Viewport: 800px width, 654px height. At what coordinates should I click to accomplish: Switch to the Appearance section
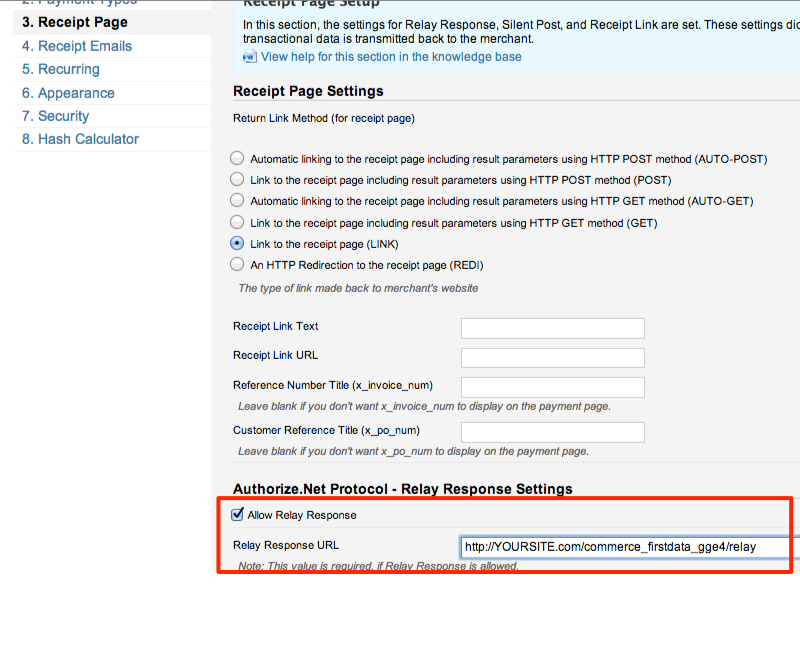pyautogui.click(x=68, y=93)
